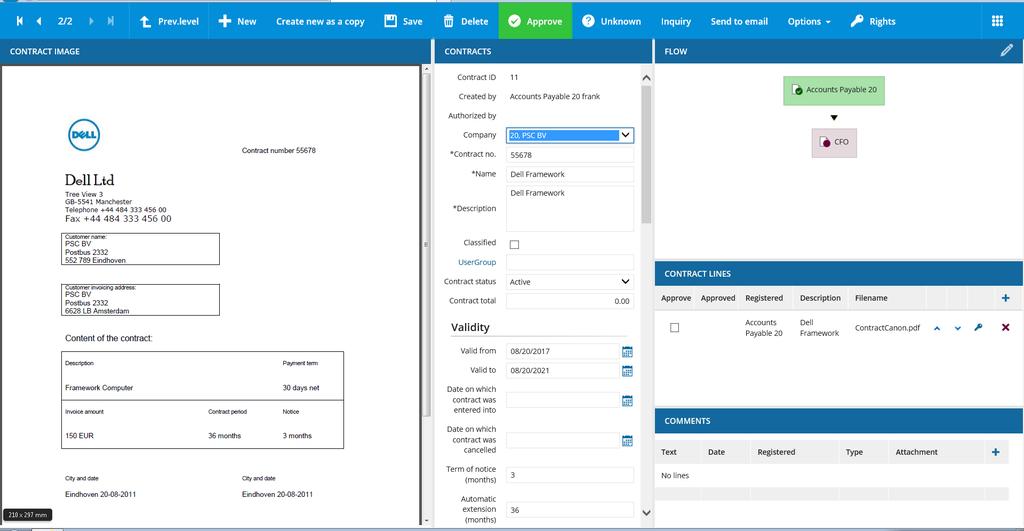The image size is (1024, 531).
Task: Open the UserGroup link
Action: coord(477,262)
